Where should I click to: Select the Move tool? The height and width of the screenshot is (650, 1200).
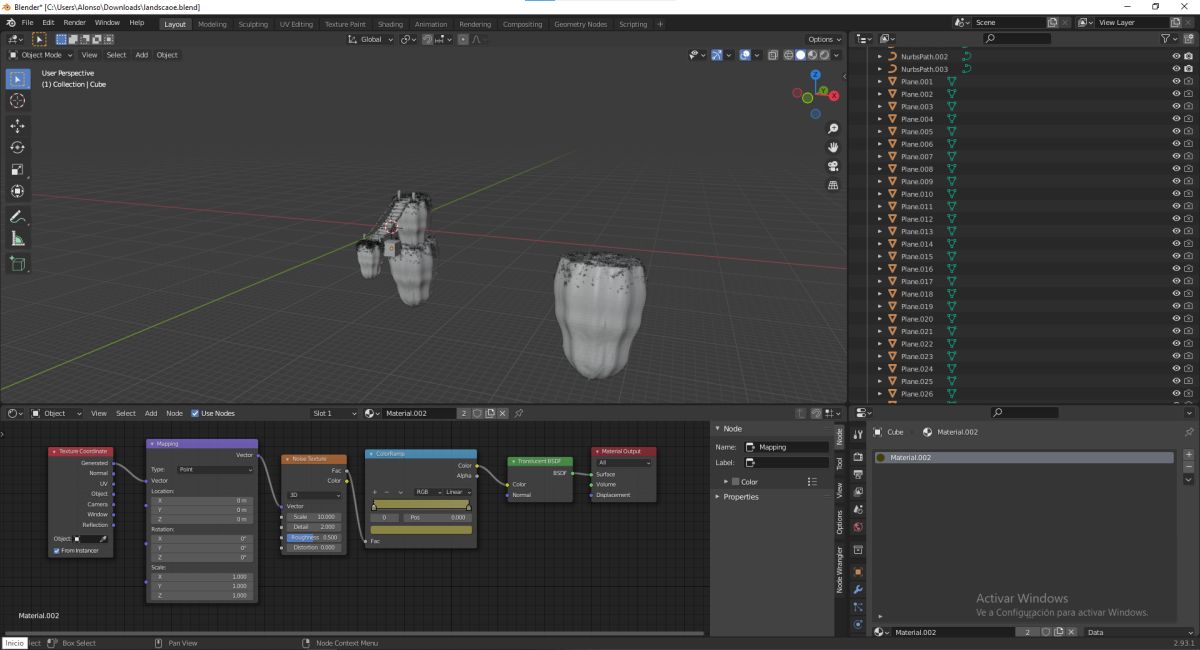tap(18, 126)
